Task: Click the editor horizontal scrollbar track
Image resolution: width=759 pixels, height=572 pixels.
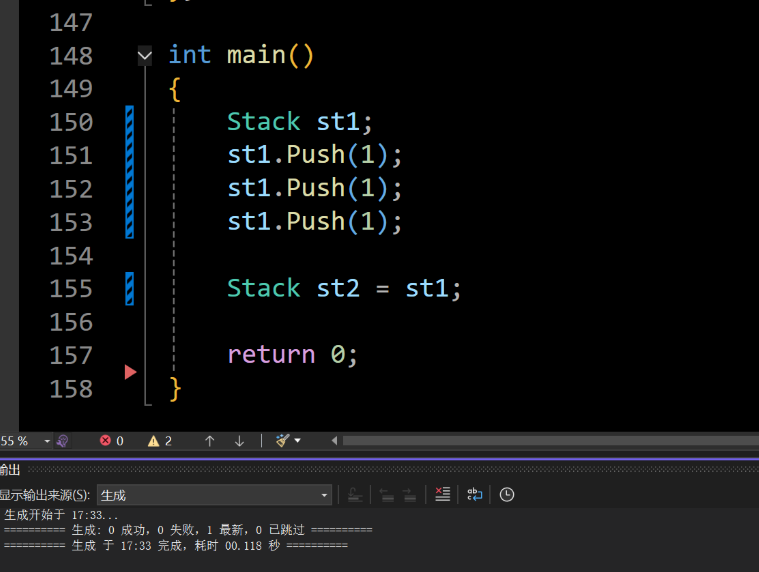Action: 550,441
